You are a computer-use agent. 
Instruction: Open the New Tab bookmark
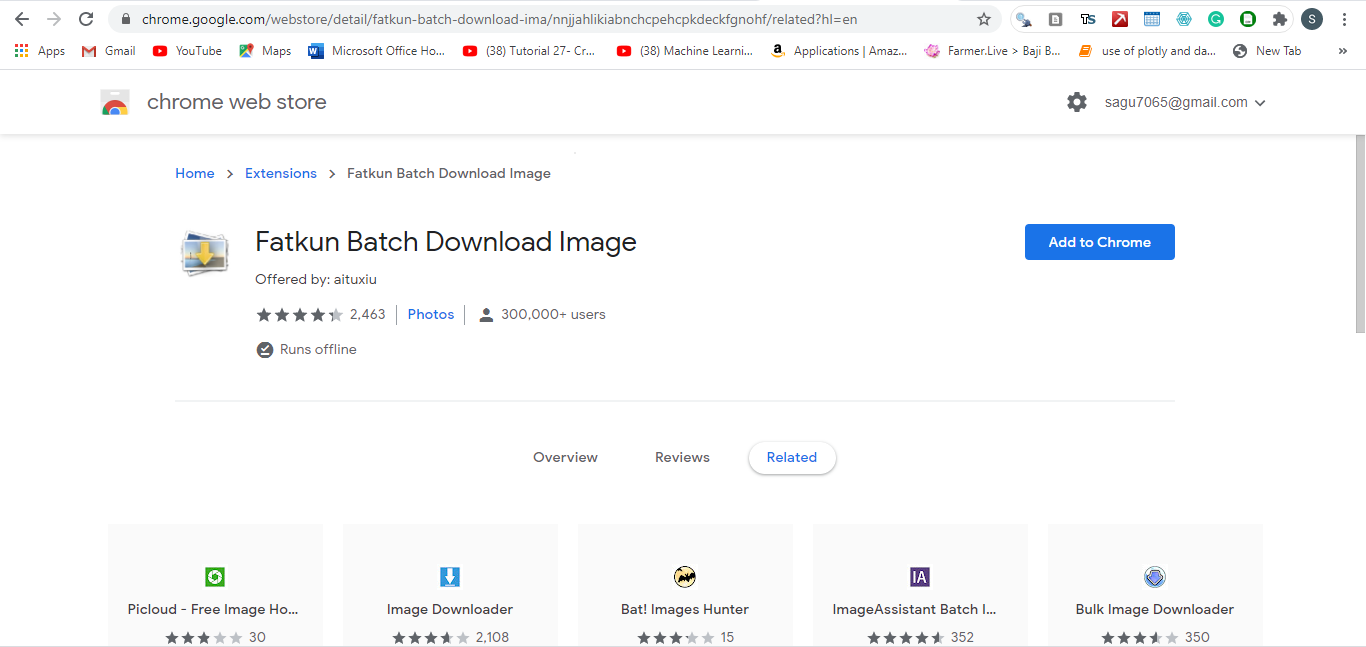pos(1267,51)
